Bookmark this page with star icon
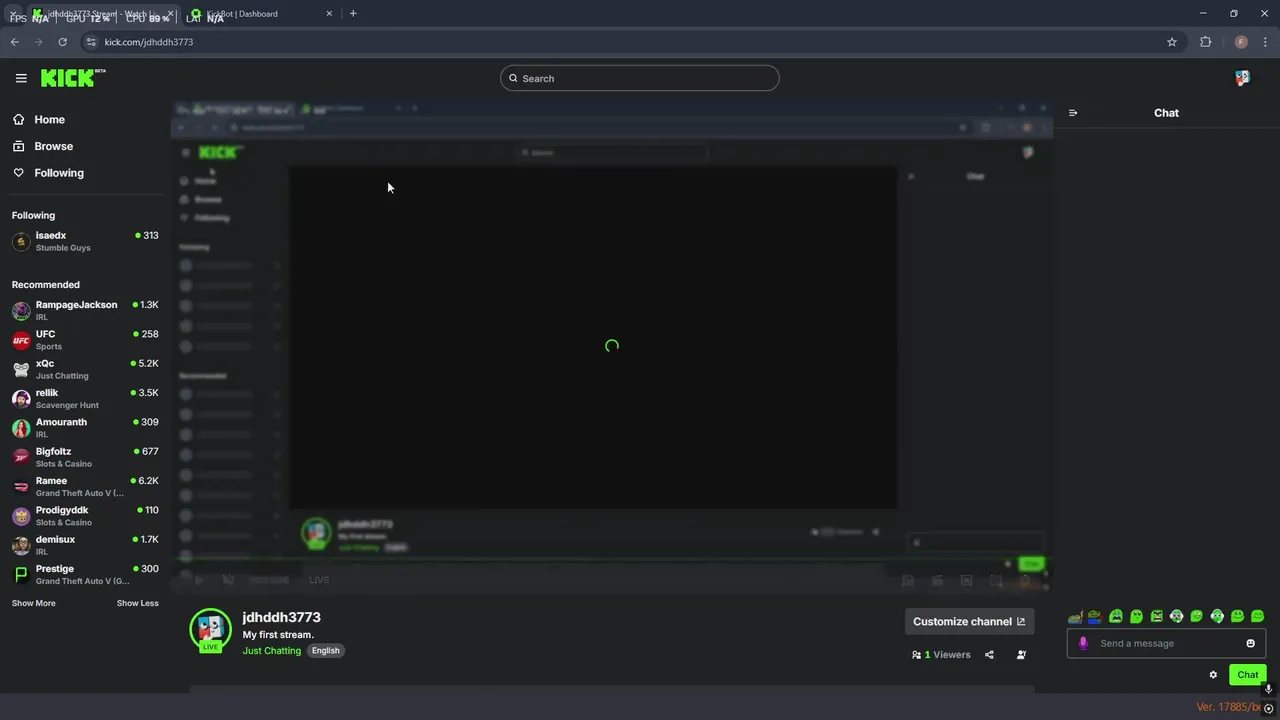1280x720 pixels. pyautogui.click(x=1172, y=42)
